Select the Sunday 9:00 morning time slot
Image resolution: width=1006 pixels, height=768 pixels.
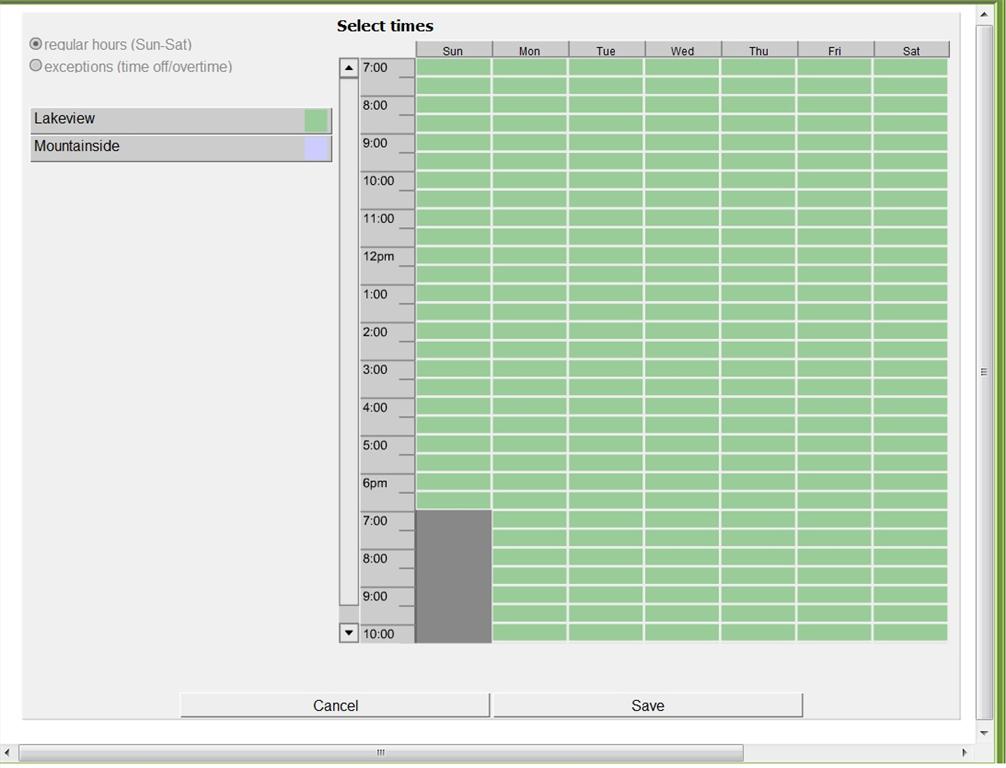click(x=454, y=142)
